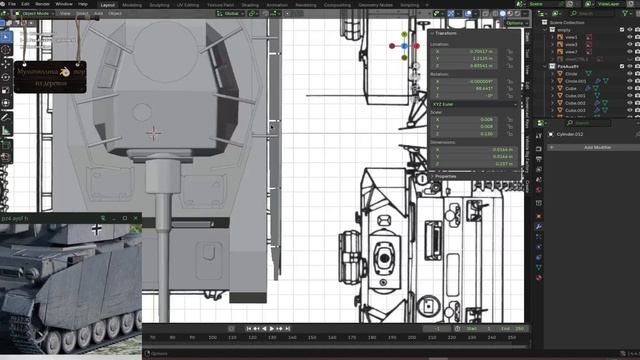Switch to the Shading workspace tab
The width and height of the screenshot is (640, 360).
(250, 5)
